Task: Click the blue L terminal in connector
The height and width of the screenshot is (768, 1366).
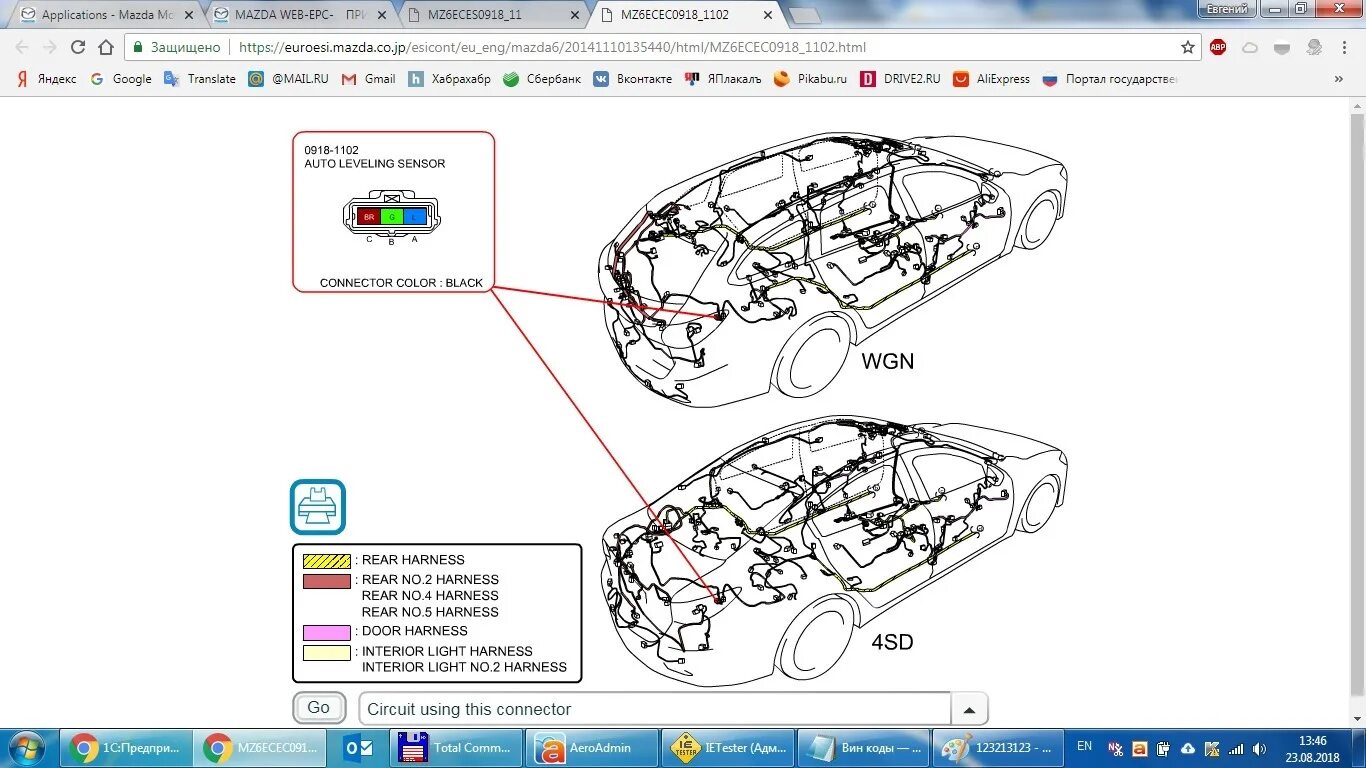Action: coord(415,216)
